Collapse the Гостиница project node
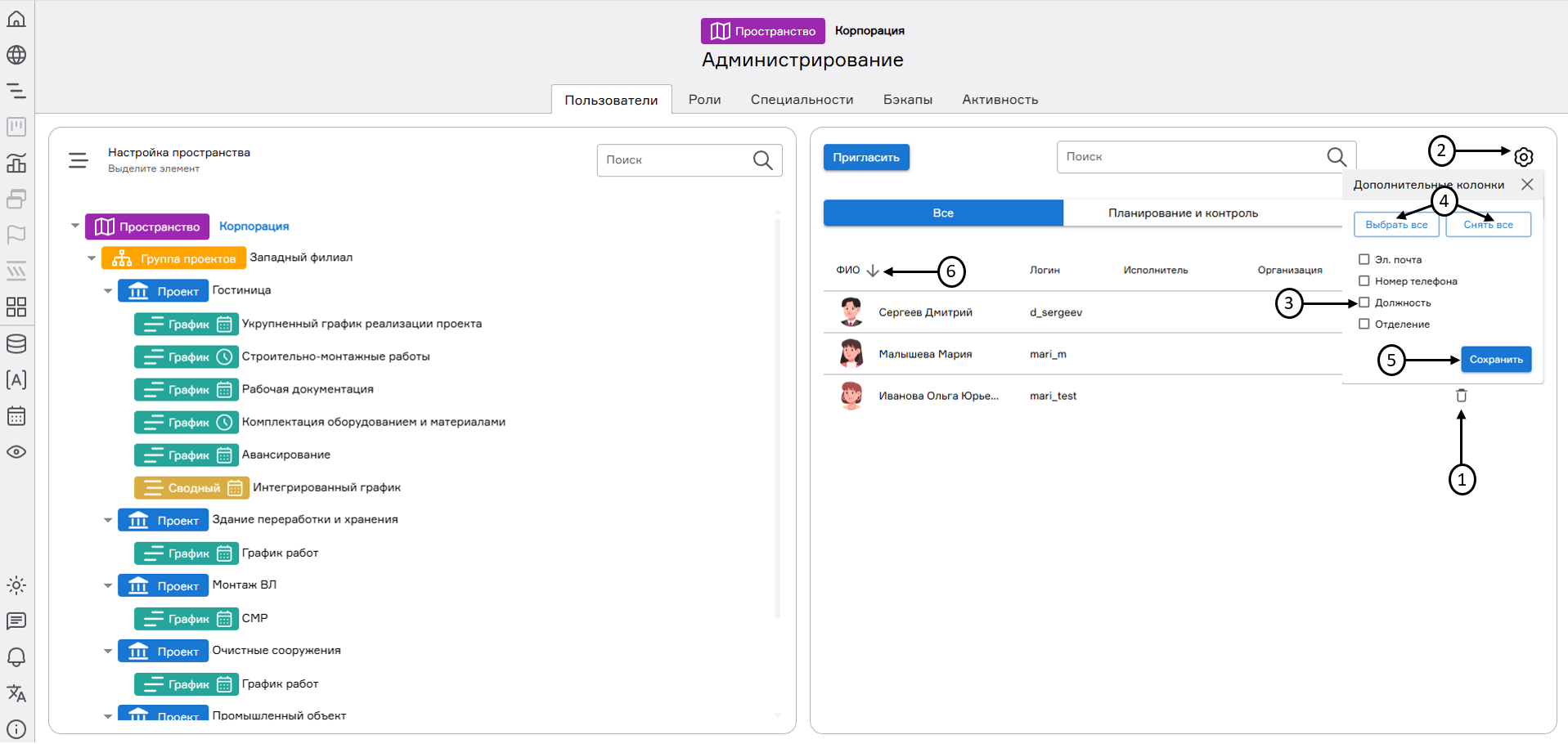1568x744 pixels. [x=108, y=291]
